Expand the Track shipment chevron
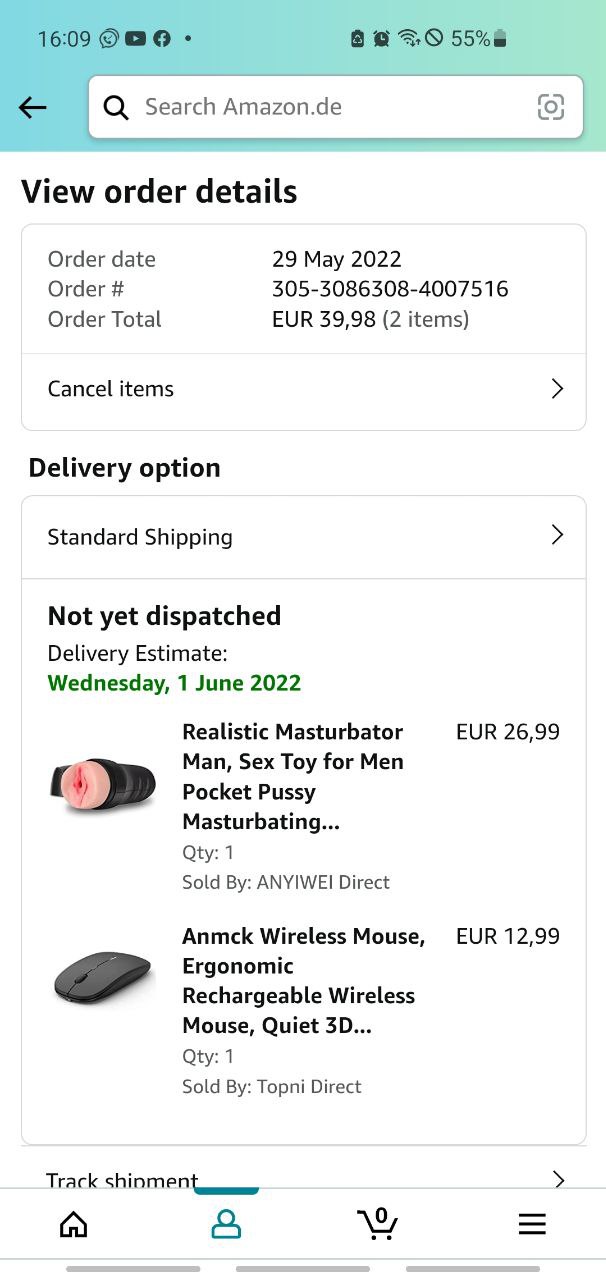 click(x=558, y=1179)
